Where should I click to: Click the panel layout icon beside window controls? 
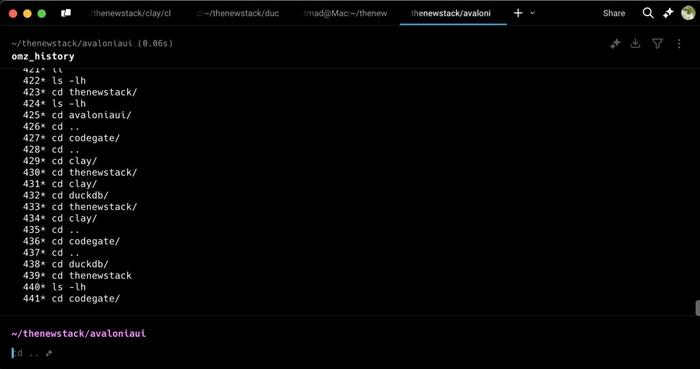[66, 13]
